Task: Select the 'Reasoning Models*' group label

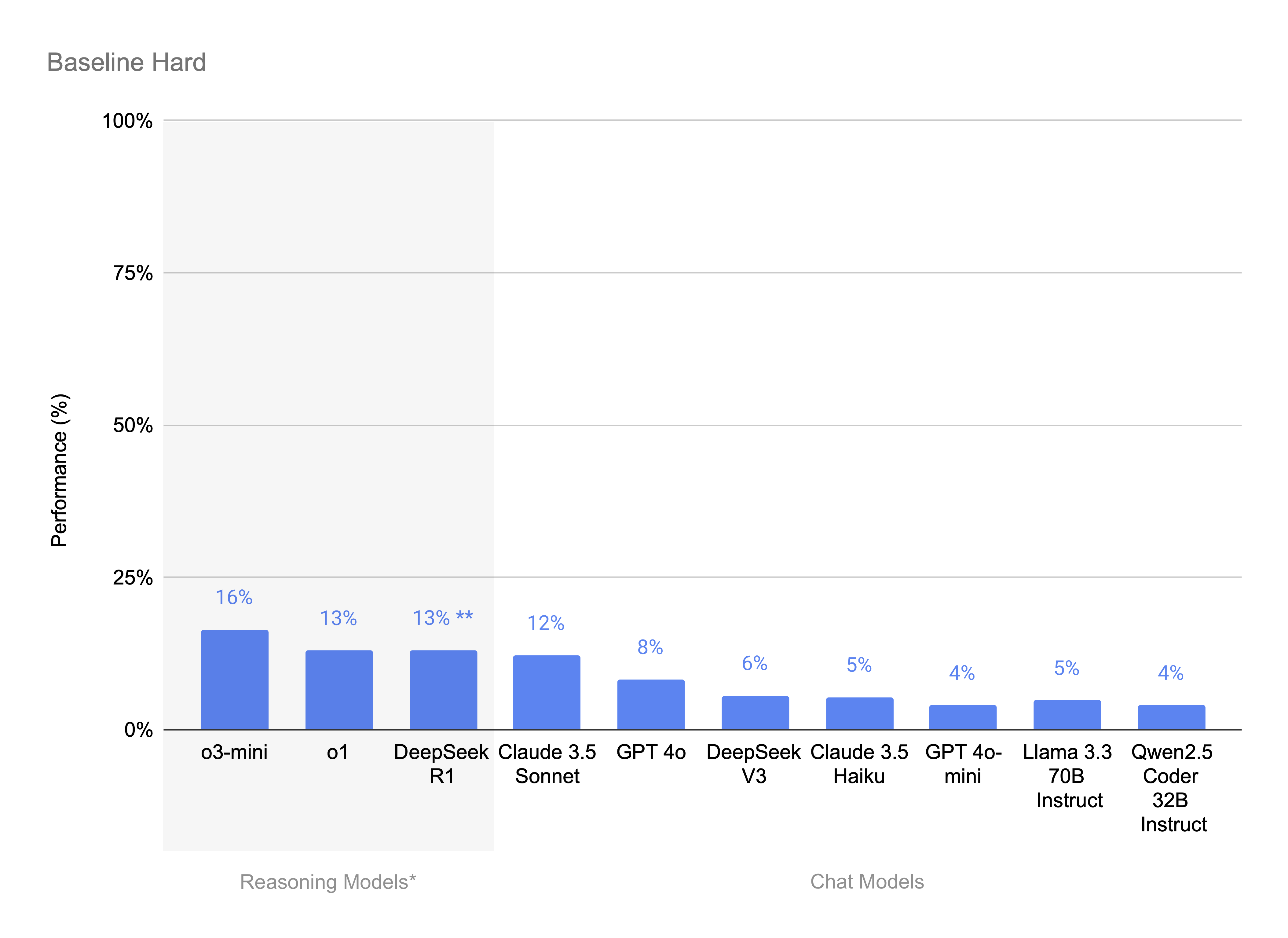Action: click(328, 882)
